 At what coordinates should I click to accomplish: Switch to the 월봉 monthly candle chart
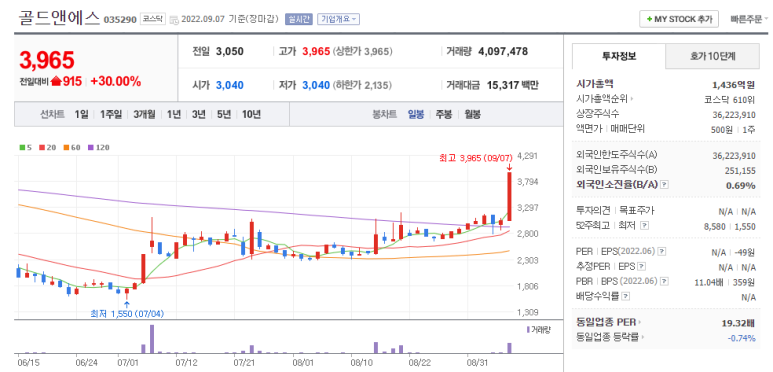point(472,115)
